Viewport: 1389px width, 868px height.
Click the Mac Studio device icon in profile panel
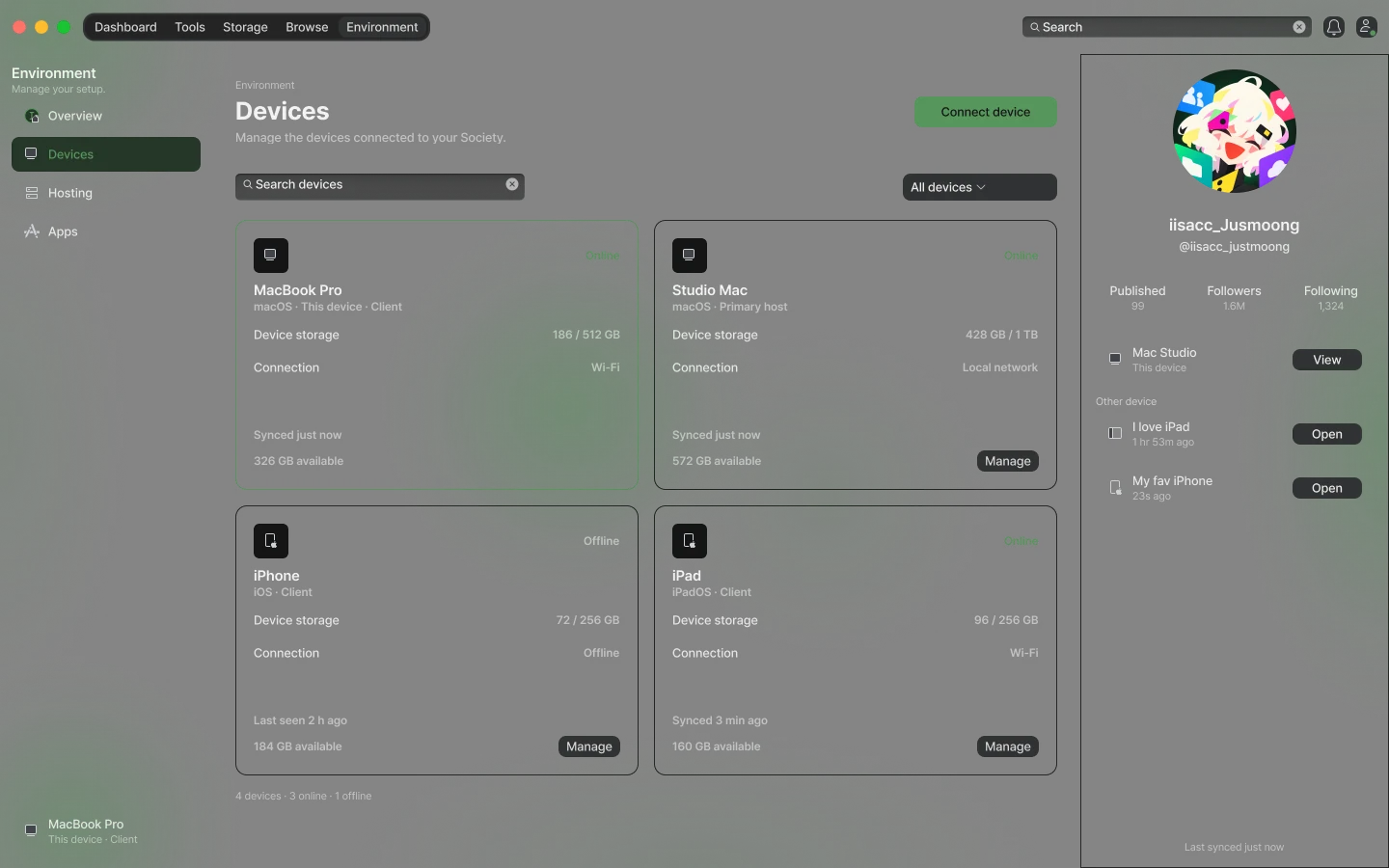point(1115,359)
